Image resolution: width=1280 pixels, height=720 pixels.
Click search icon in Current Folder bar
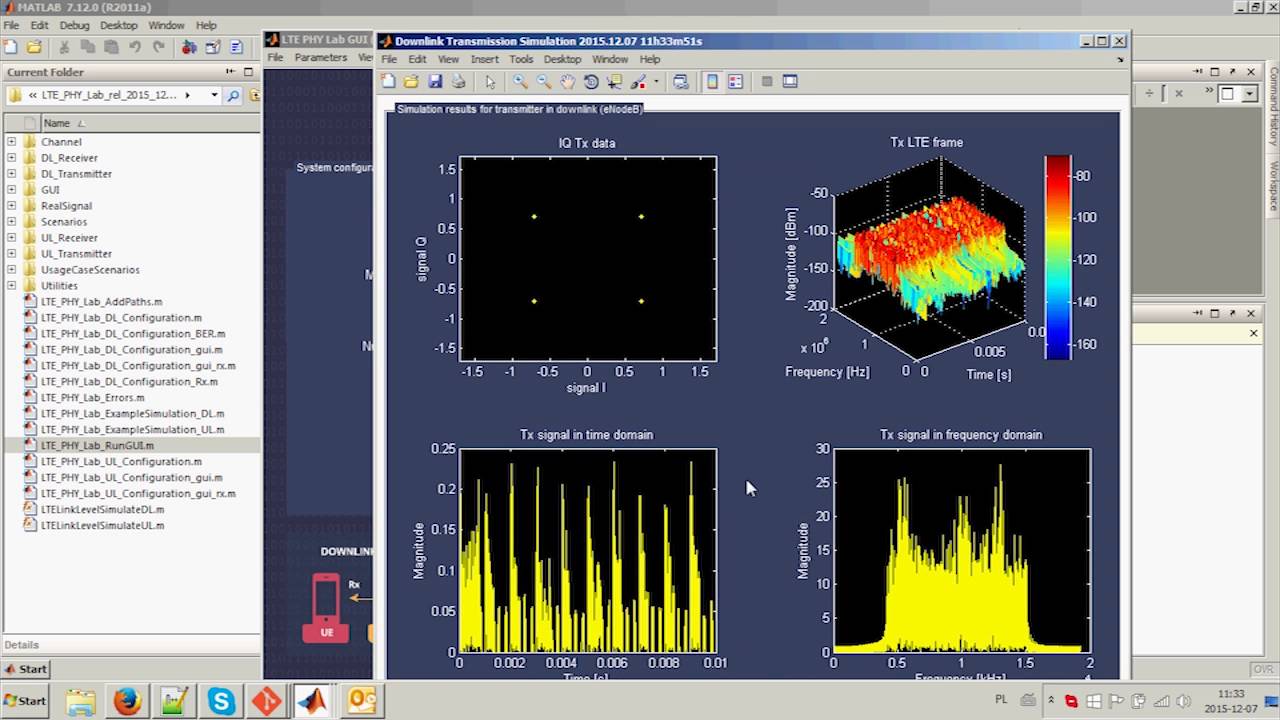coord(233,96)
